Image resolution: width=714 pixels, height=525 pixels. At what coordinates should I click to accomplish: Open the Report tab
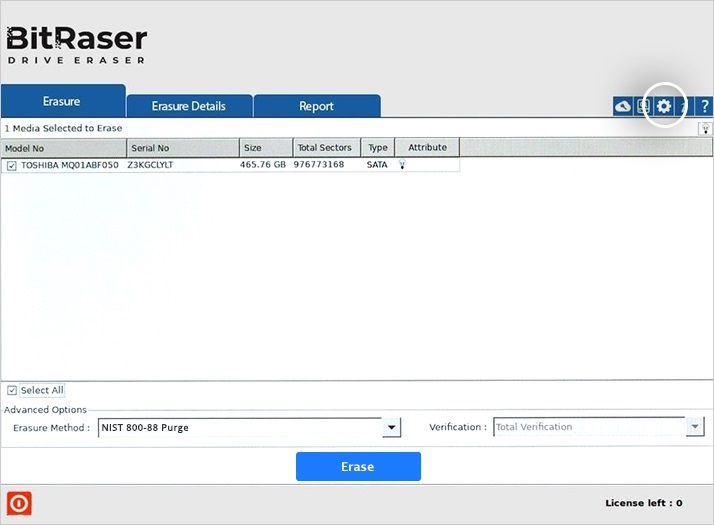tap(317, 106)
